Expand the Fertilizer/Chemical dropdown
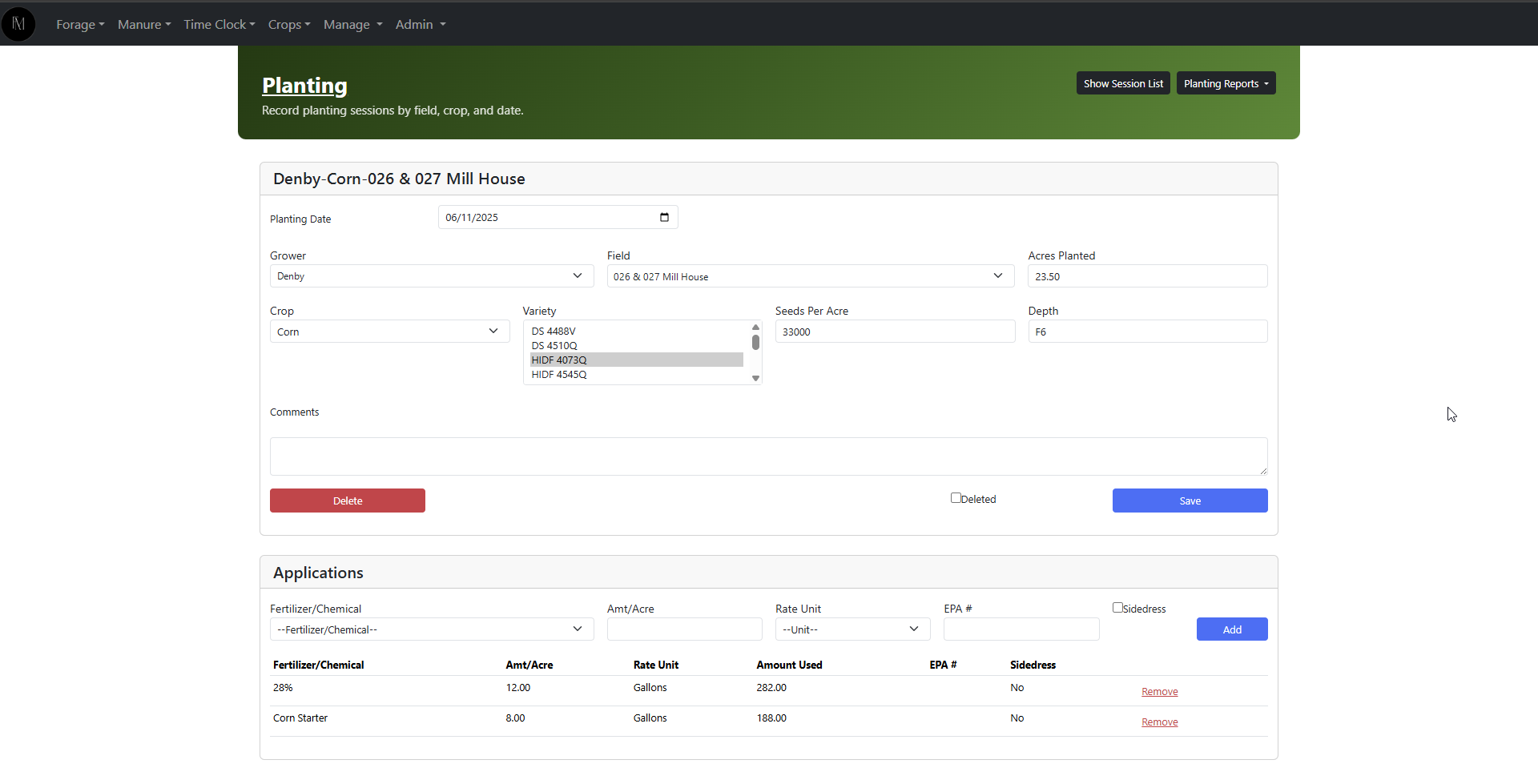Viewport: 1538px width, 784px height. [432, 629]
